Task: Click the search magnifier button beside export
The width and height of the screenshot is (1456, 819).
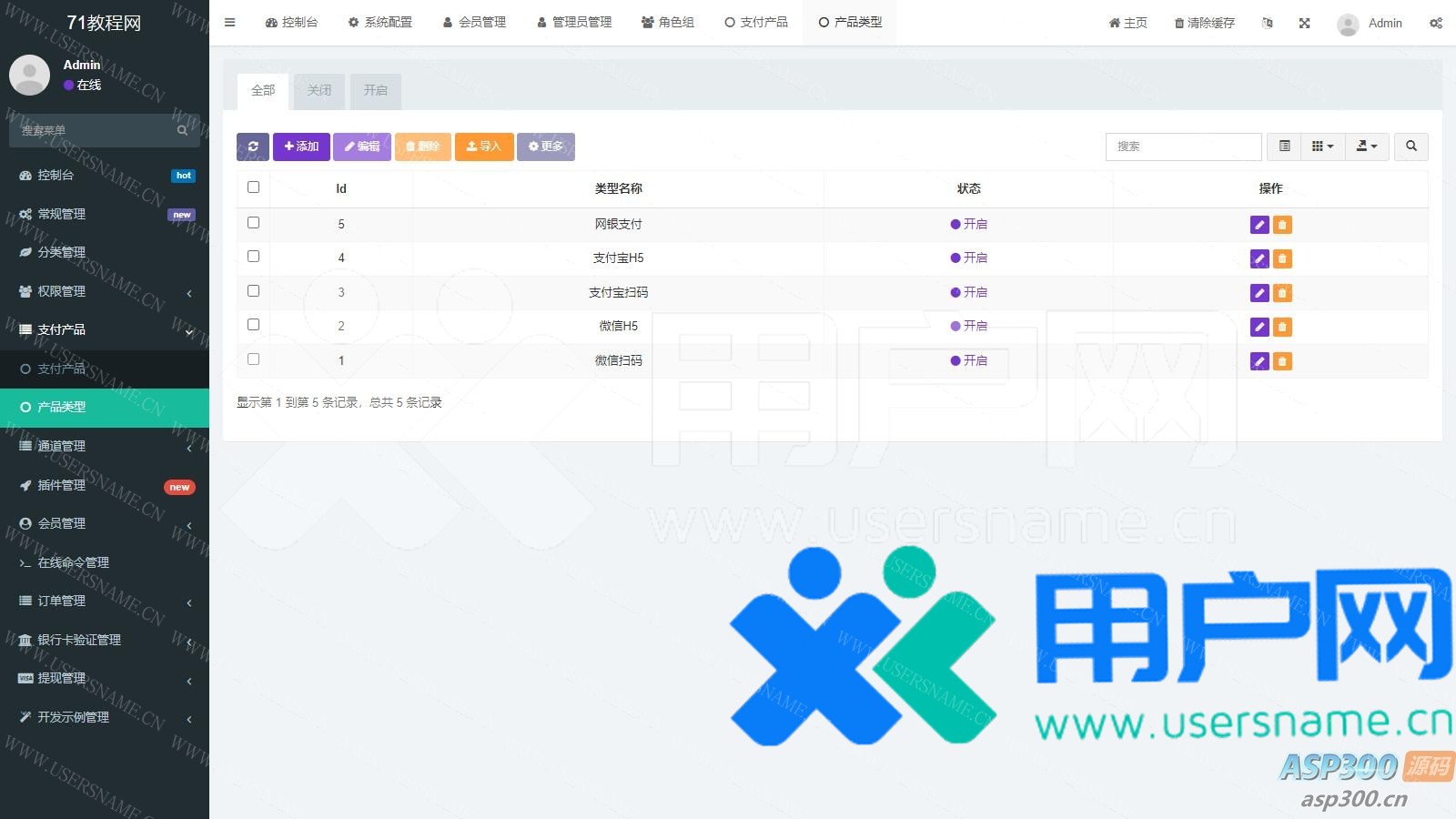Action: pos(1410,147)
